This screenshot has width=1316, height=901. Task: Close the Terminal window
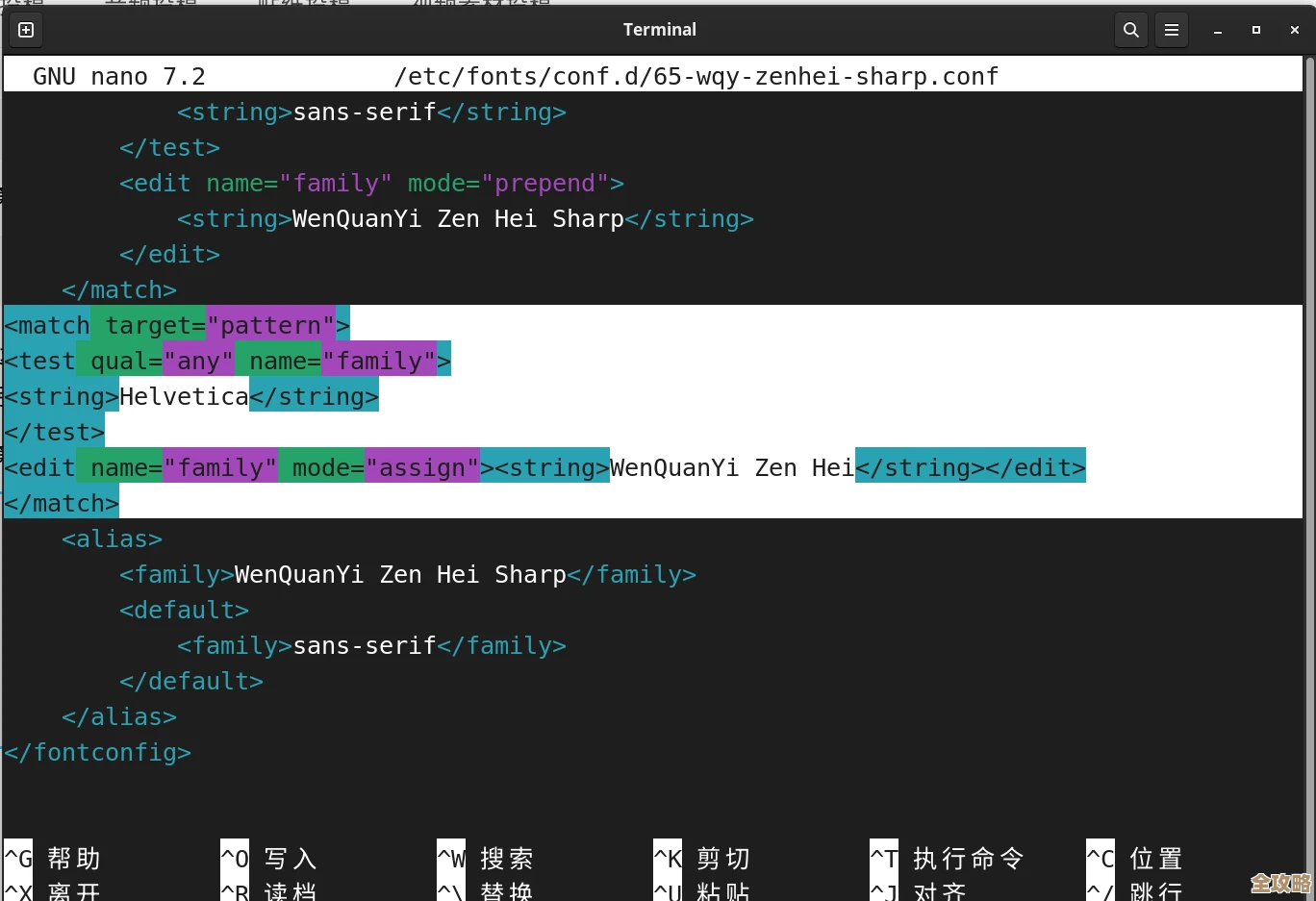[x=1295, y=30]
